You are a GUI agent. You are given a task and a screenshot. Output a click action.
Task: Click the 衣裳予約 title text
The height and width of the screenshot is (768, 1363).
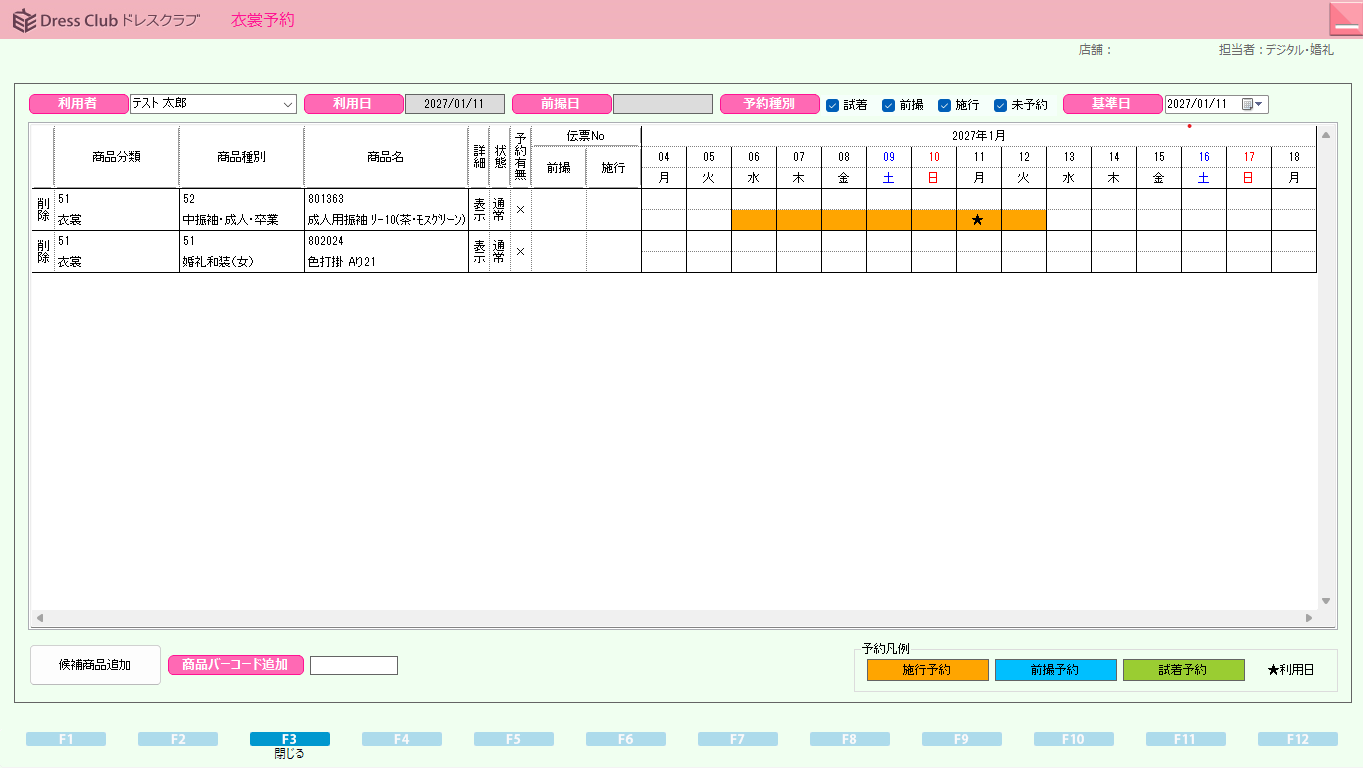click(x=263, y=20)
